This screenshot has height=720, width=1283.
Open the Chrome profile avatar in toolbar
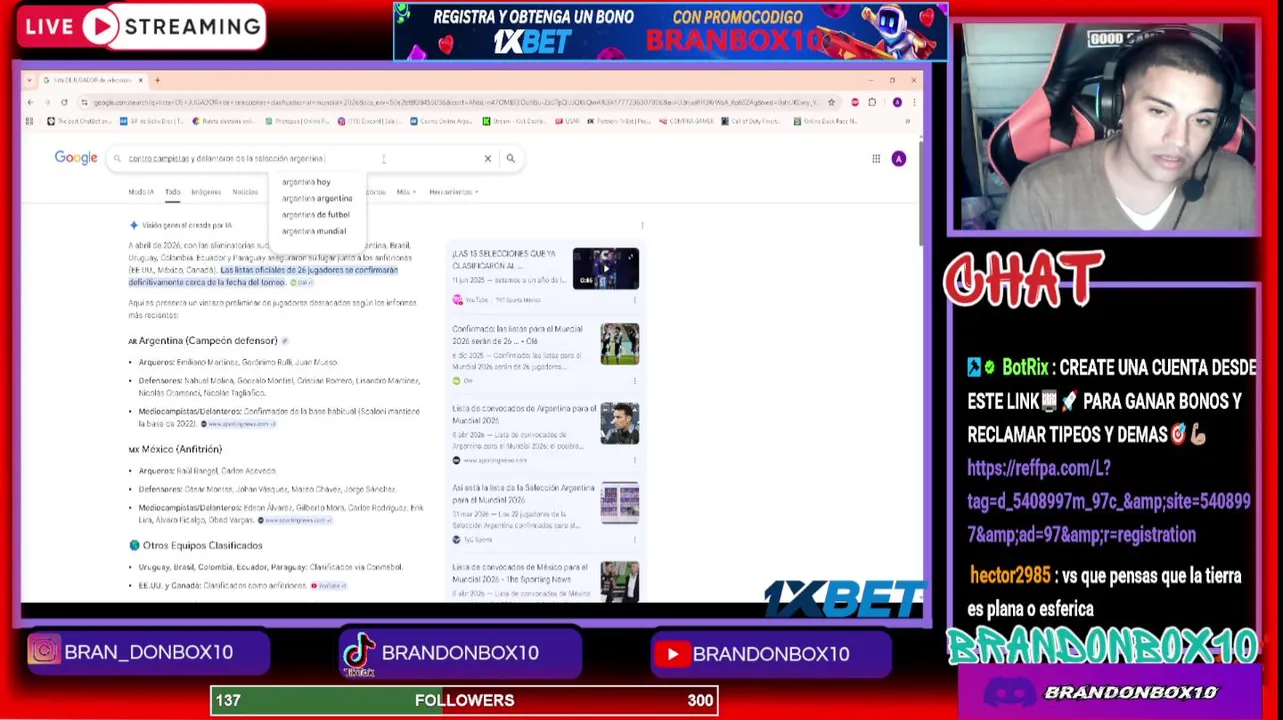pyautogui.click(x=897, y=102)
